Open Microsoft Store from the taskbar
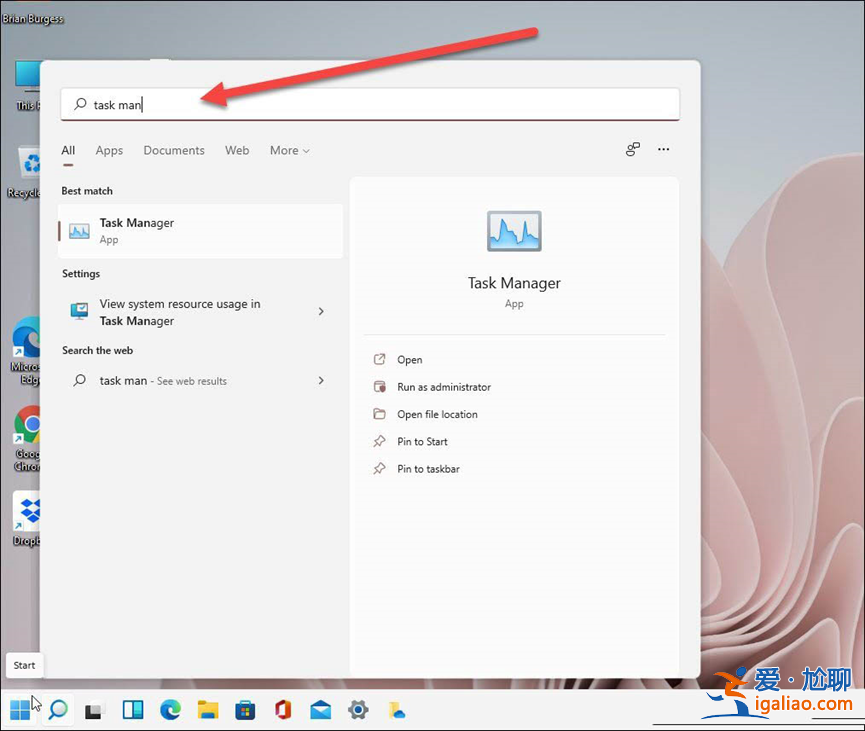This screenshot has width=865, height=731. tap(245, 709)
